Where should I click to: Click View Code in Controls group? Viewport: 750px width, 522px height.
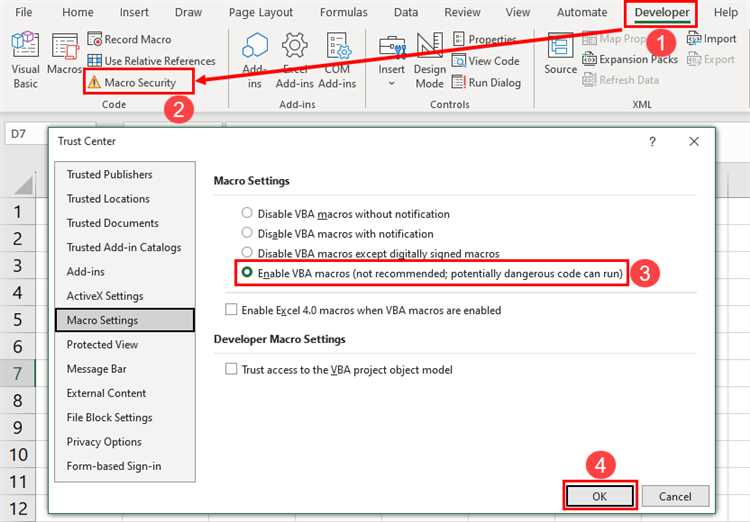[x=486, y=61]
